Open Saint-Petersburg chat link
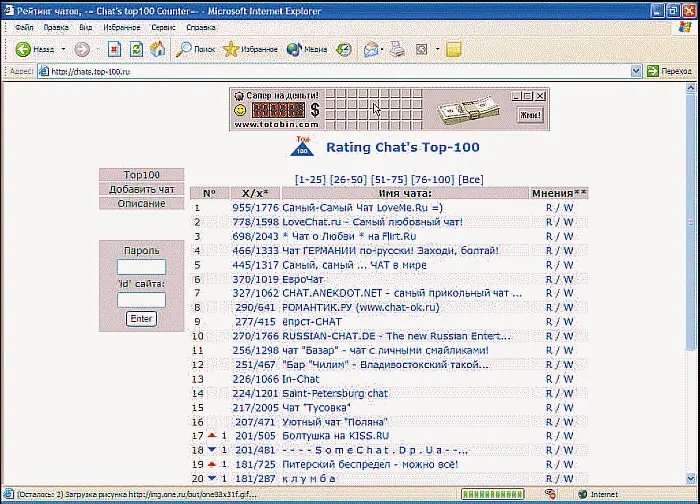 (x=335, y=393)
